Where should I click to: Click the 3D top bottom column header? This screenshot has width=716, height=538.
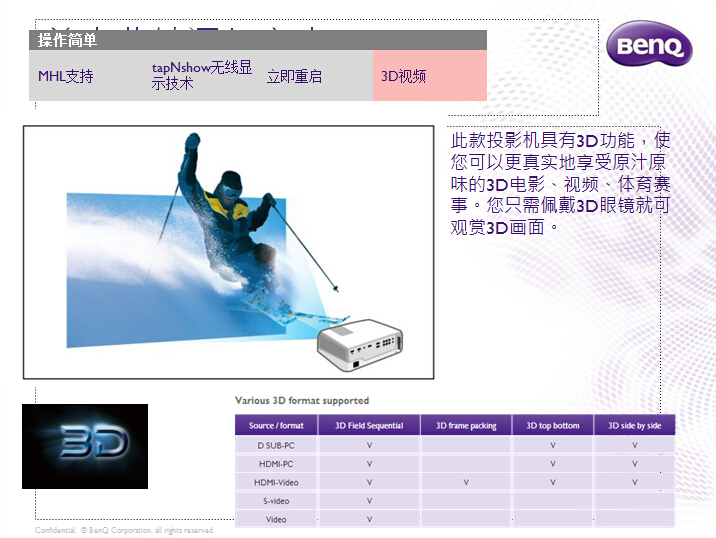coord(553,426)
